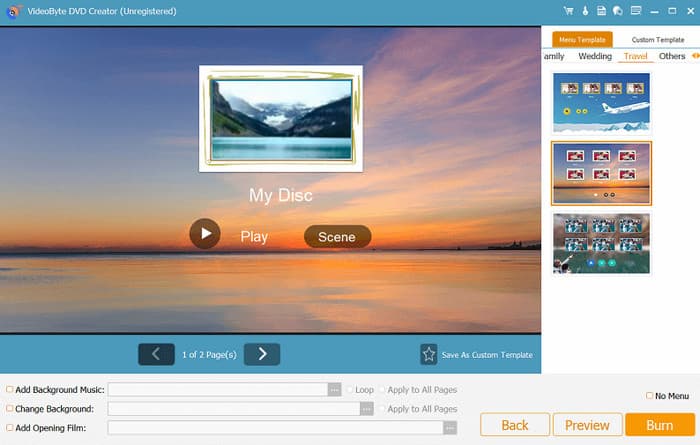This screenshot has width=700, height=445.
Task: Click the mountain lake video thumbnail
Action: [x=281, y=119]
